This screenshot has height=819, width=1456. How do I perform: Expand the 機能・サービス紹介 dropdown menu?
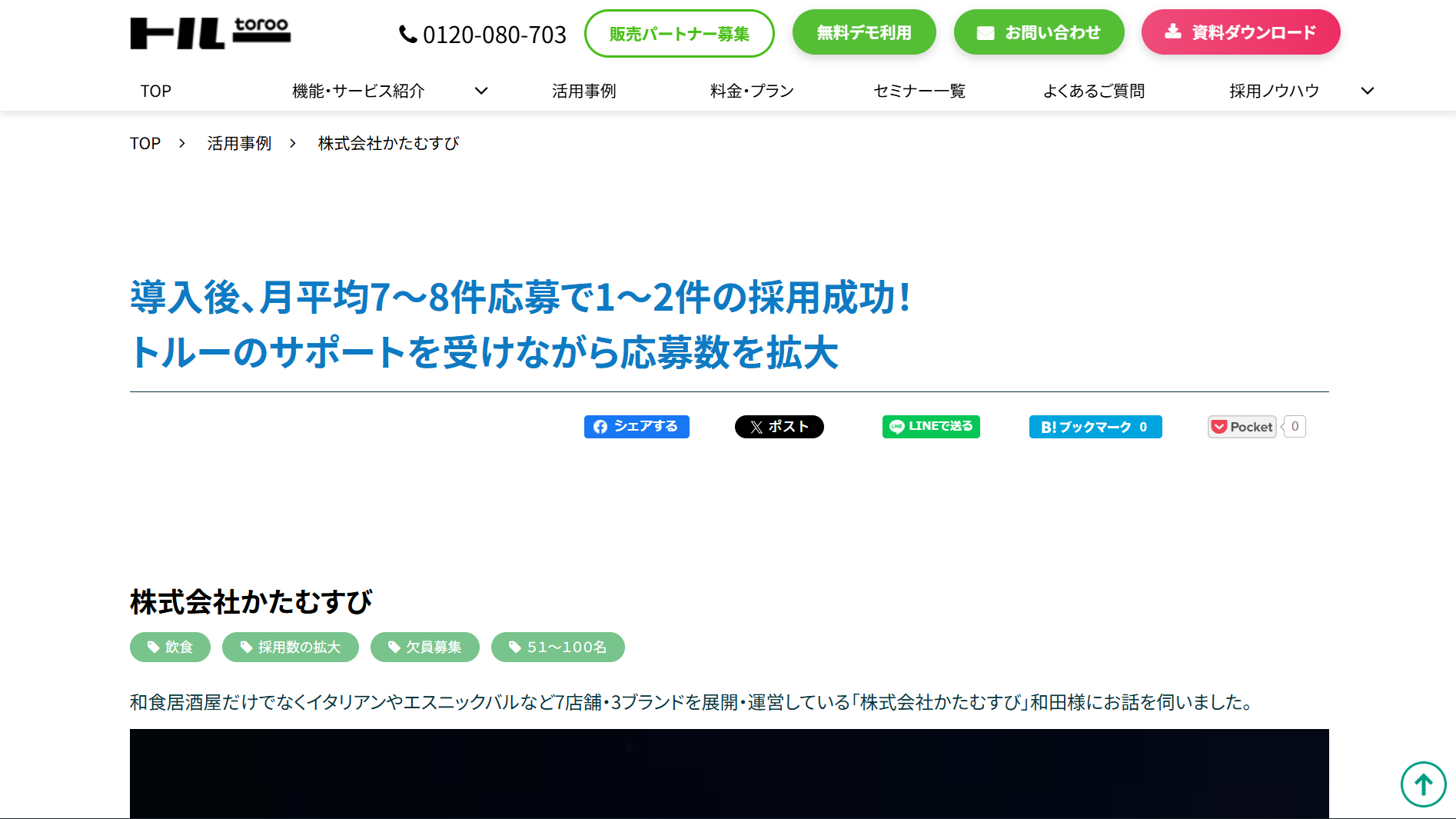tap(482, 91)
